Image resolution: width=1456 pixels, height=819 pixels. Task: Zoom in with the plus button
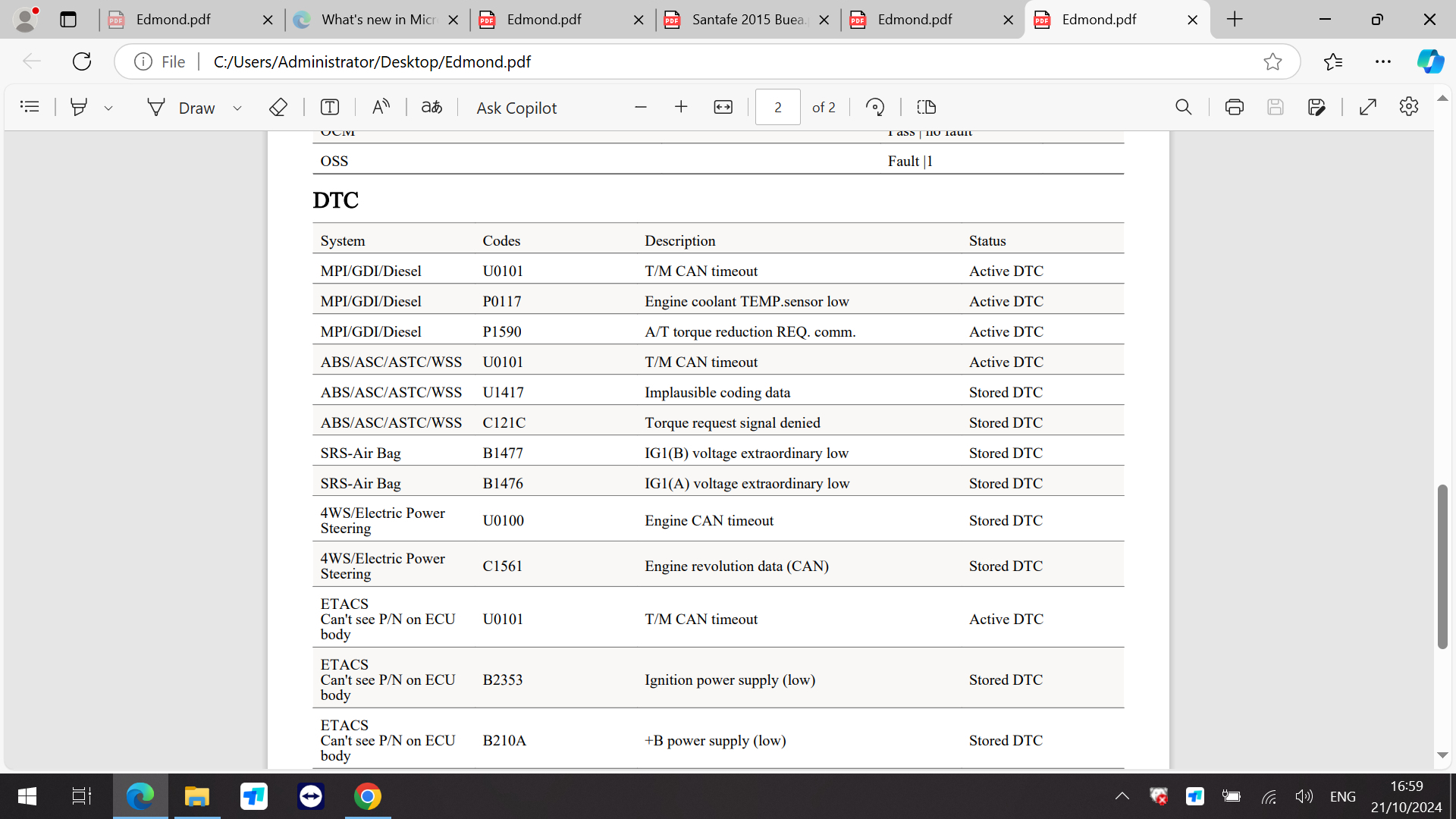[x=680, y=107]
